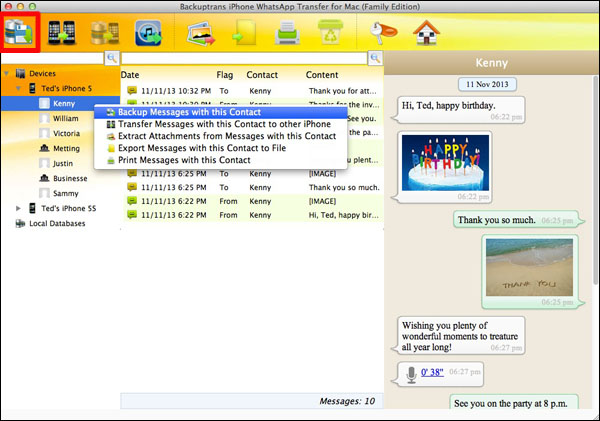
Task: Choose Print Messages with this Contact
Action: click(221, 160)
